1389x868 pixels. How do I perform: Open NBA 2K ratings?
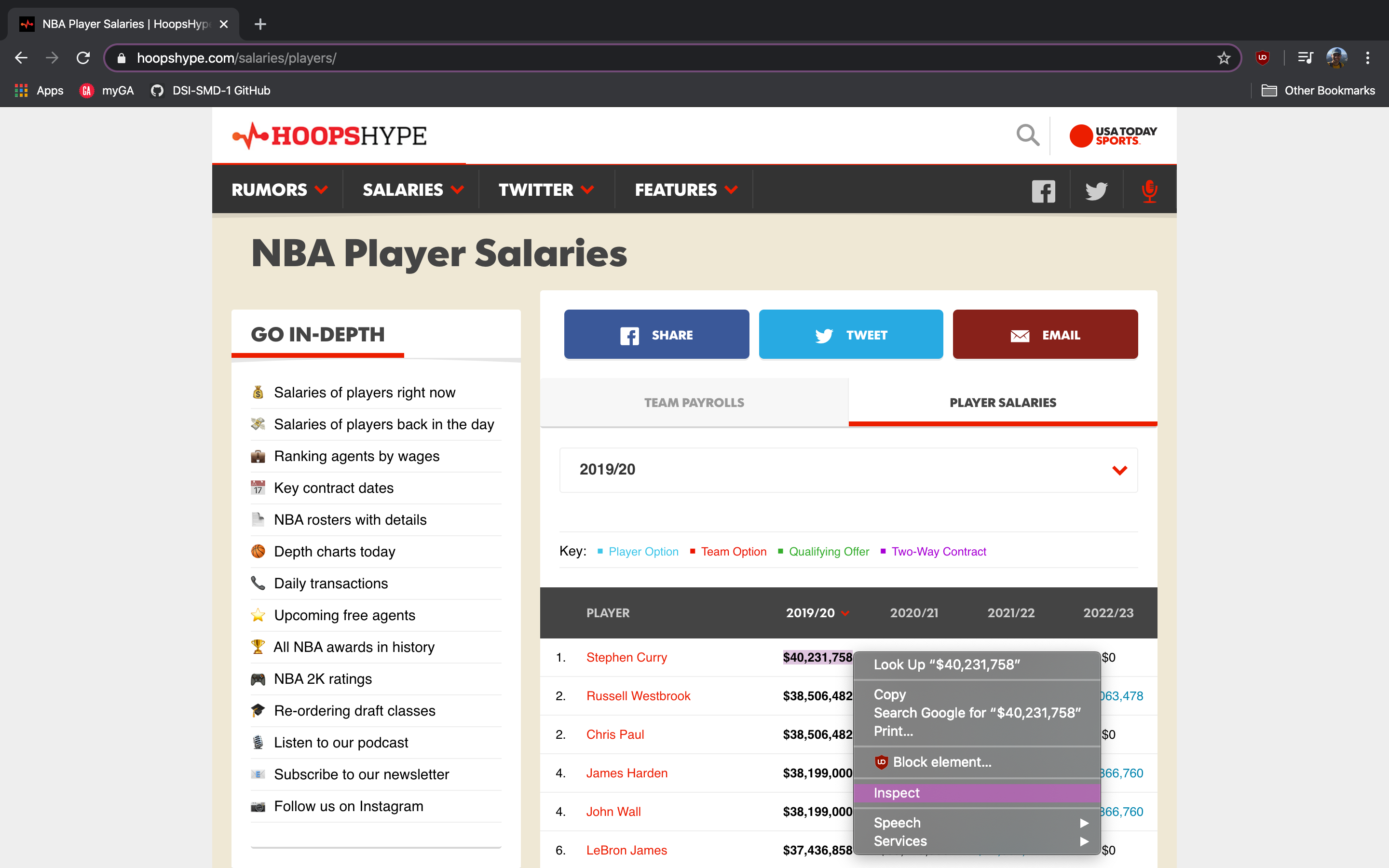click(x=323, y=679)
